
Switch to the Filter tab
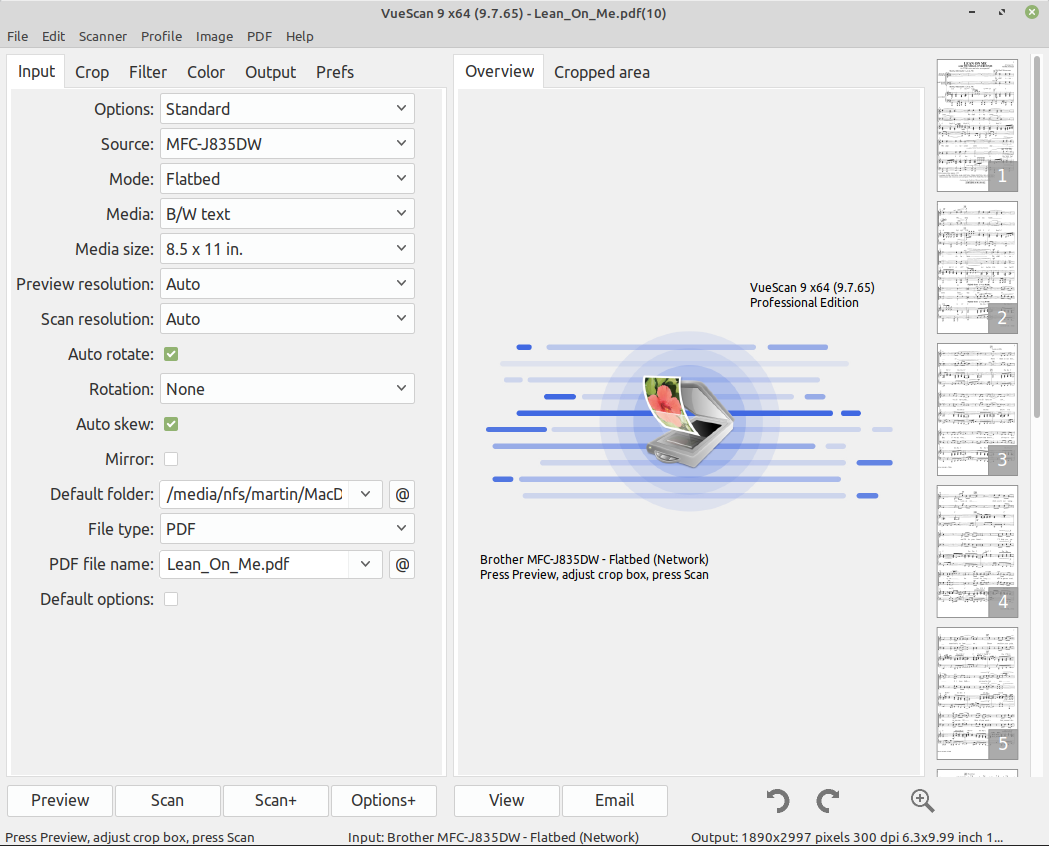pyautogui.click(x=148, y=72)
